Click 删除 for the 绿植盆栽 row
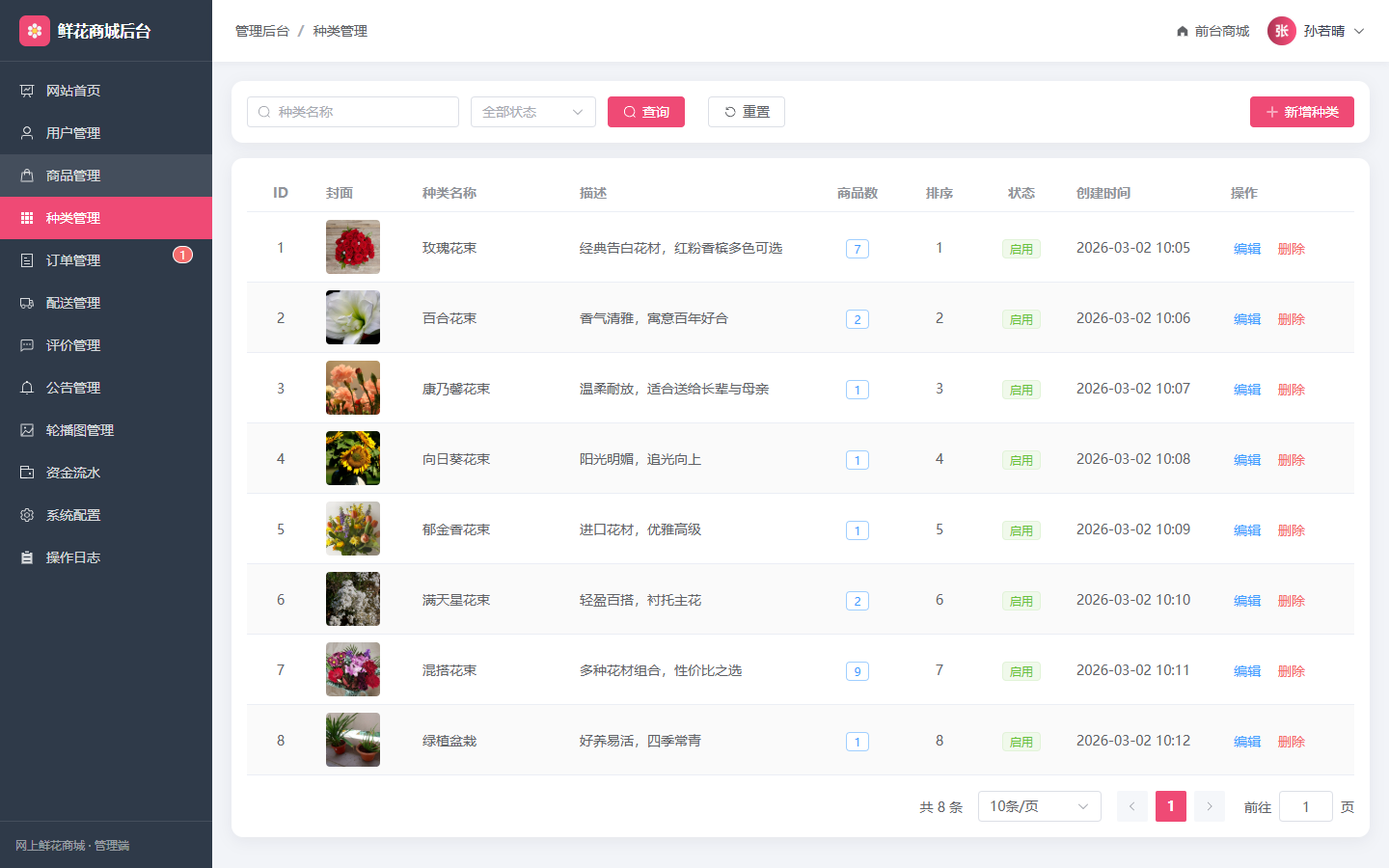Screen dimensions: 1389x868 pyautogui.click(x=1292, y=742)
